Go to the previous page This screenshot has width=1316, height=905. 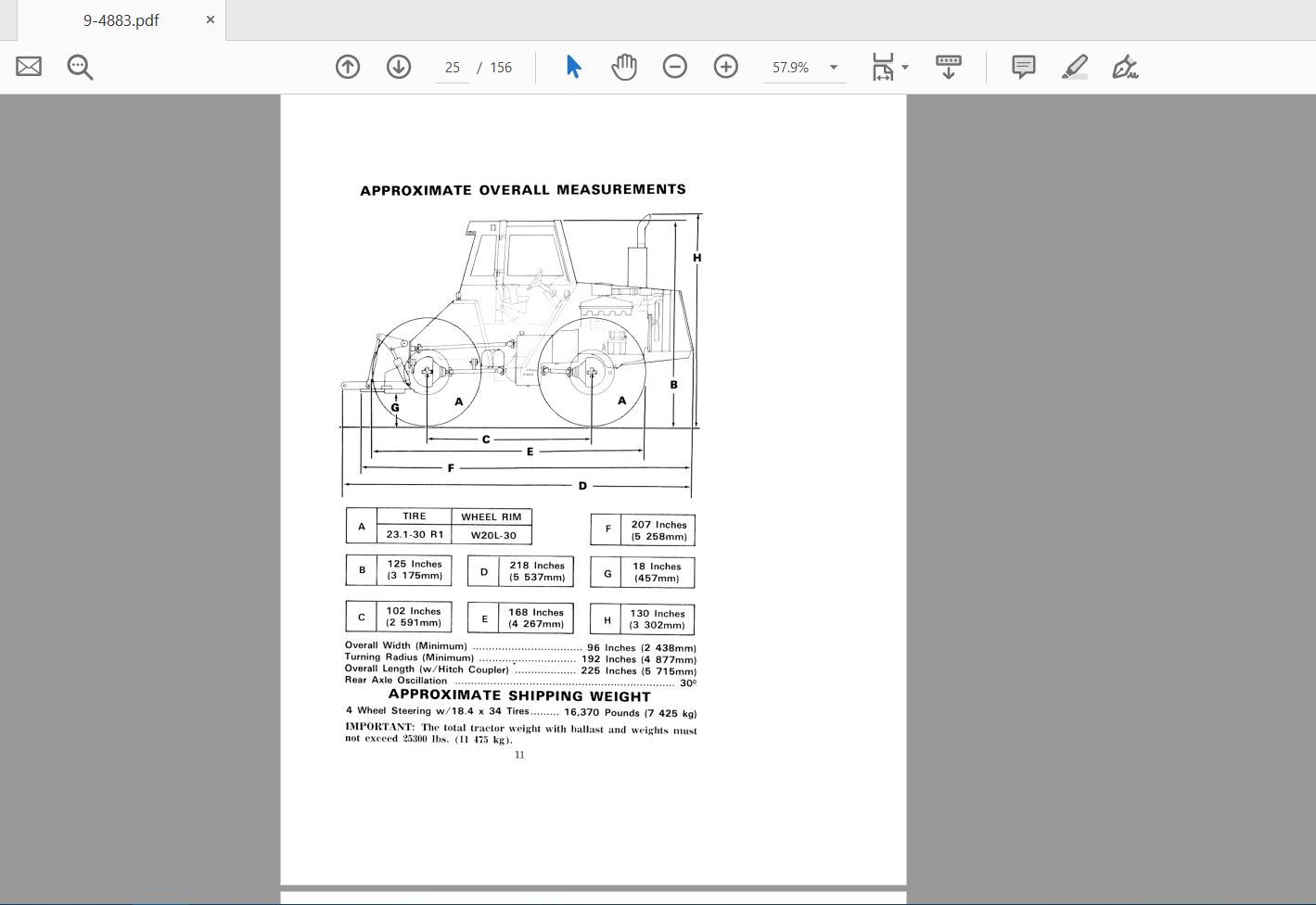pyautogui.click(x=348, y=66)
